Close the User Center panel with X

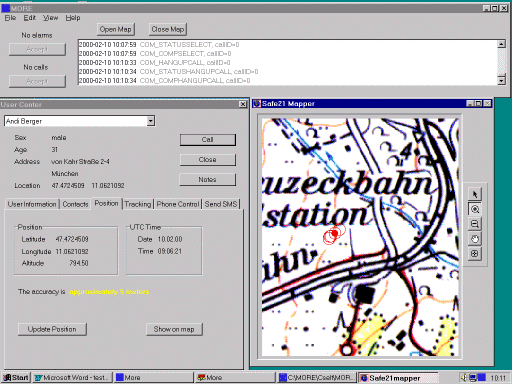pos(243,104)
